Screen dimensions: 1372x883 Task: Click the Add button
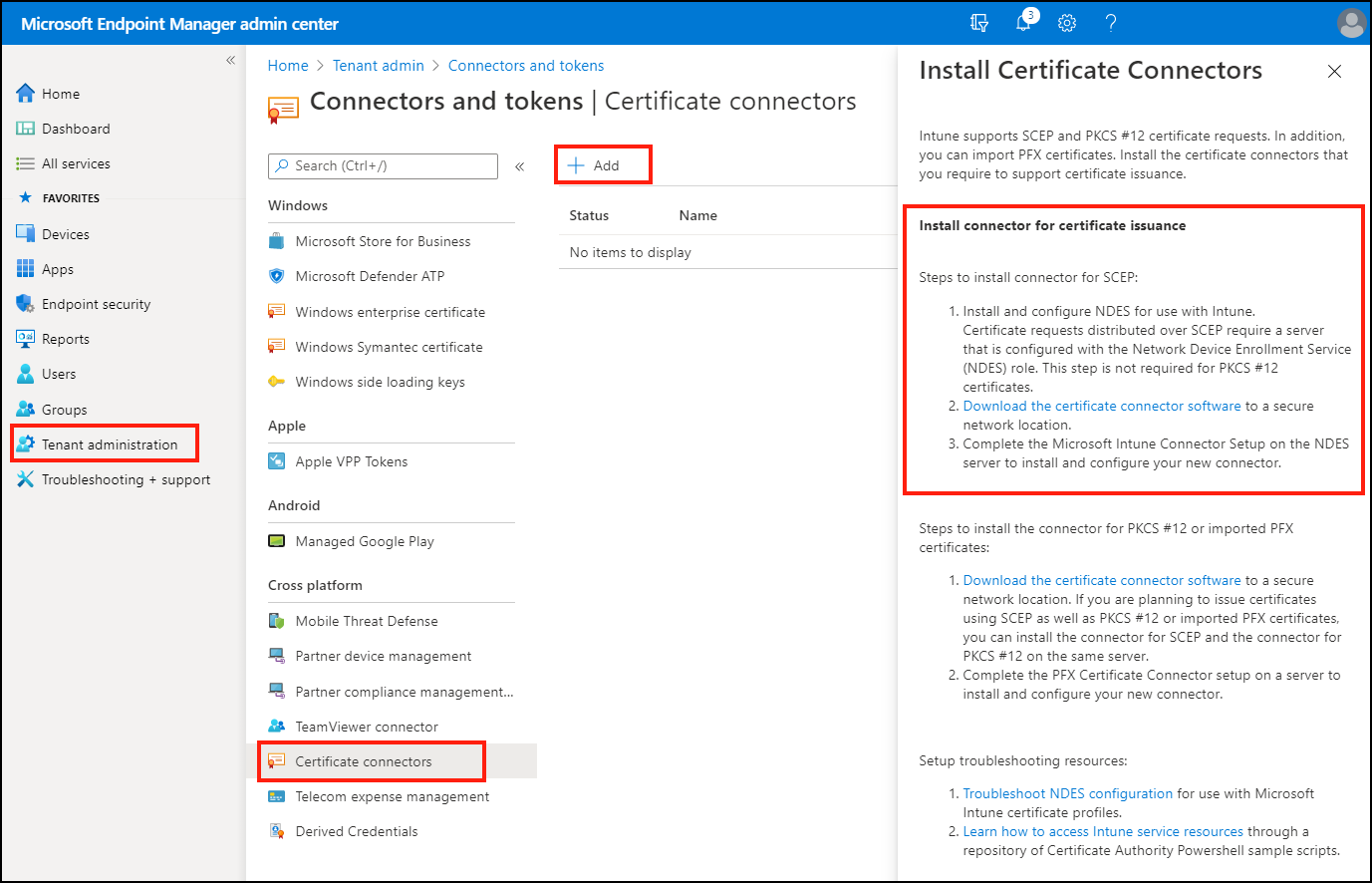[x=594, y=165]
